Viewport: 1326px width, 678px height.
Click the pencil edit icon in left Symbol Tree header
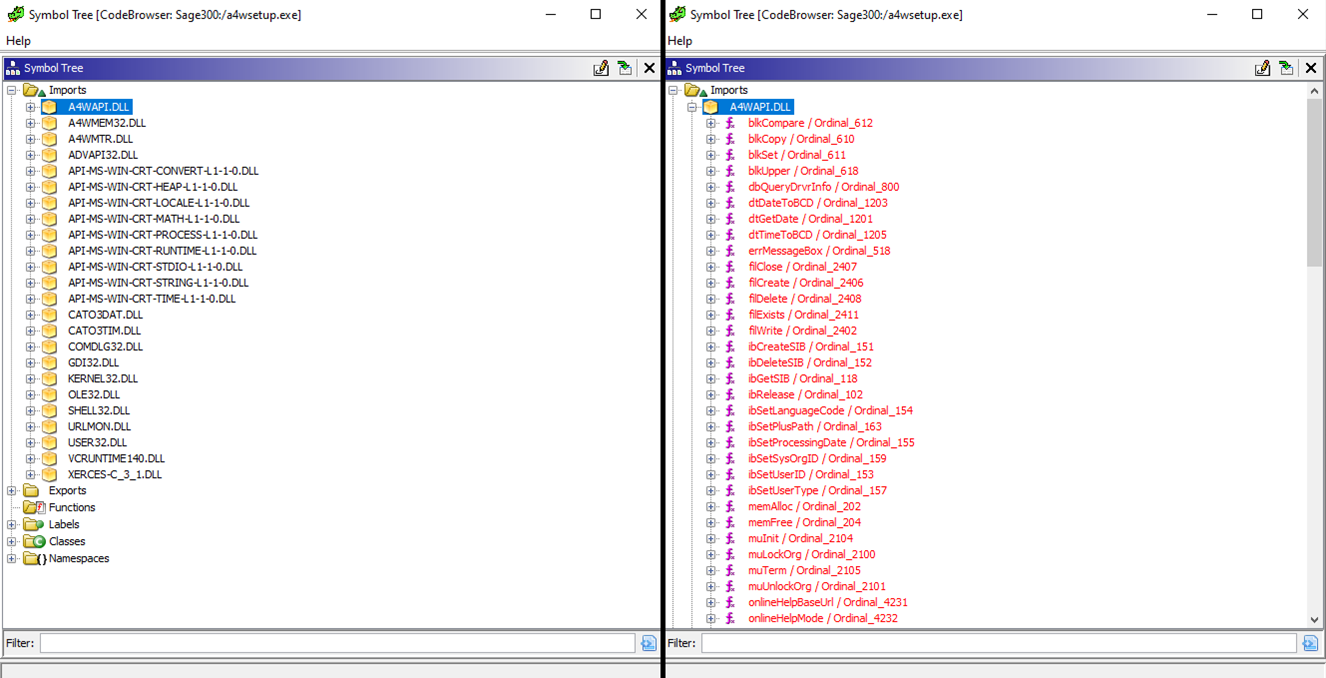(601, 68)
